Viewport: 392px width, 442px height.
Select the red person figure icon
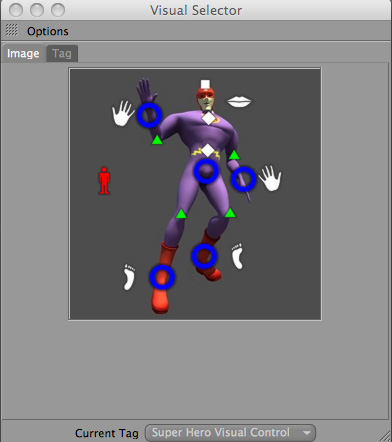coord(104,181)
